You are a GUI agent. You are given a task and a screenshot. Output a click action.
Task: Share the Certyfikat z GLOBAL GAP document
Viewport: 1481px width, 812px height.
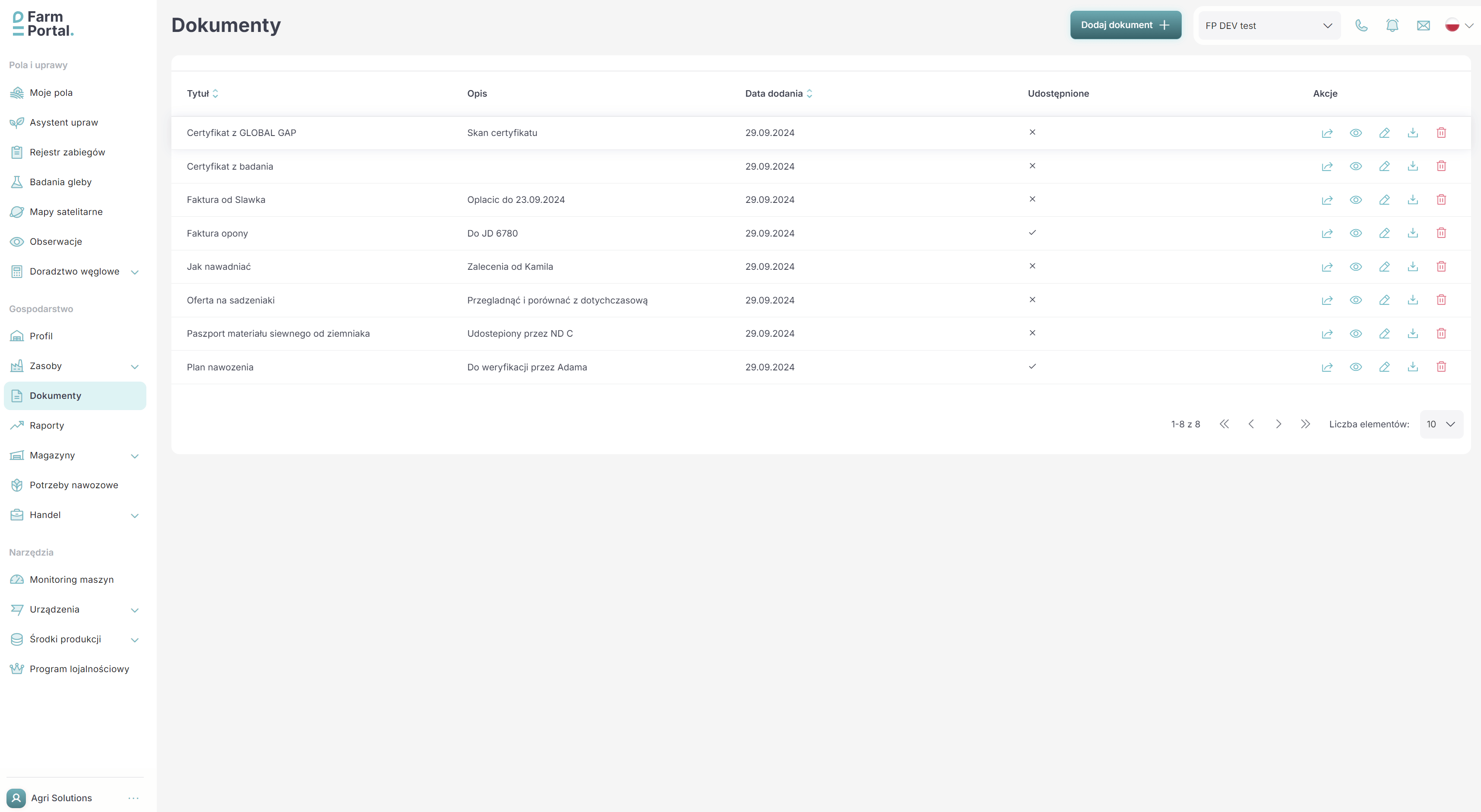pos(1327,133)
